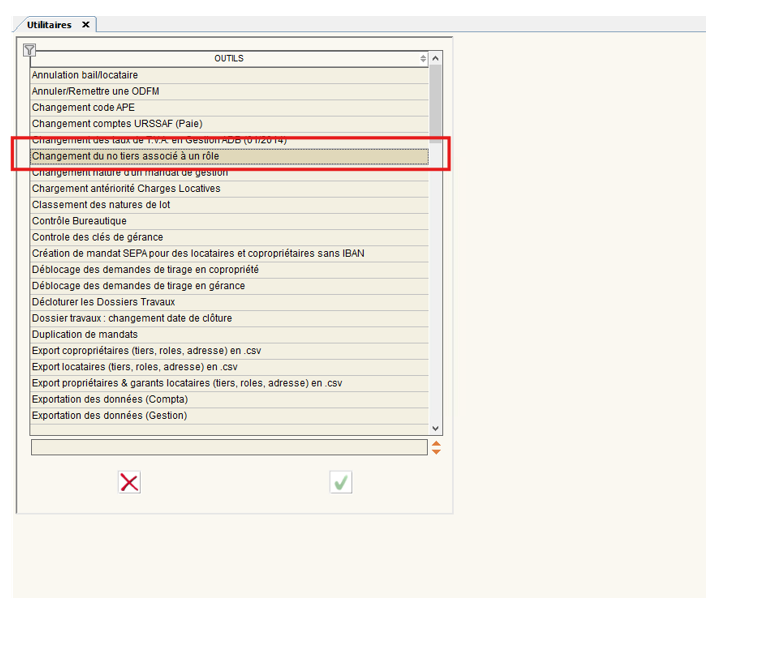Select the Utilitaires tab
This screenshot has width=775, height=672.
pyautogui.click(x=49, y=25)
